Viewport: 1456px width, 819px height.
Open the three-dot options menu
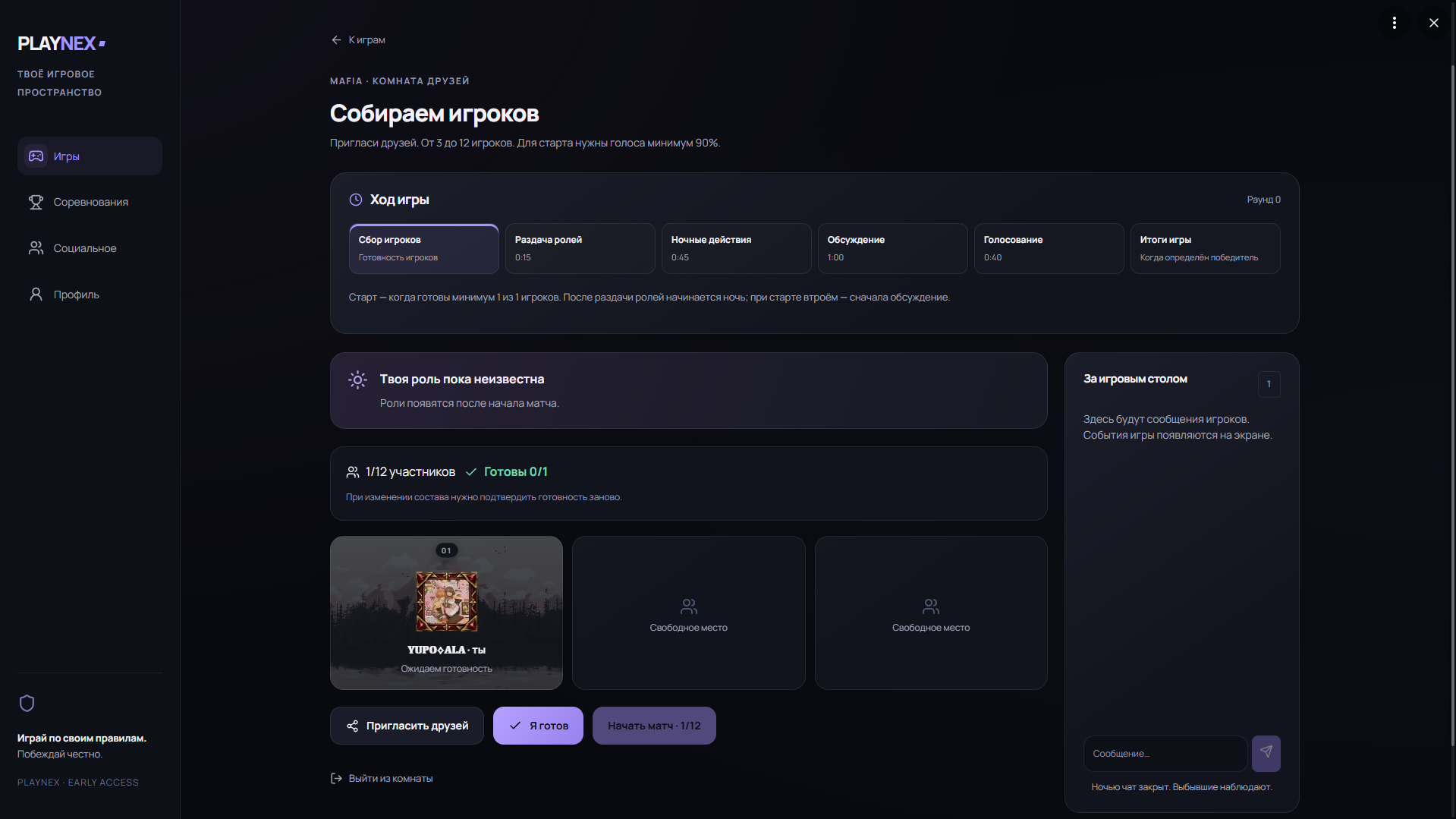pos(1395,23)
